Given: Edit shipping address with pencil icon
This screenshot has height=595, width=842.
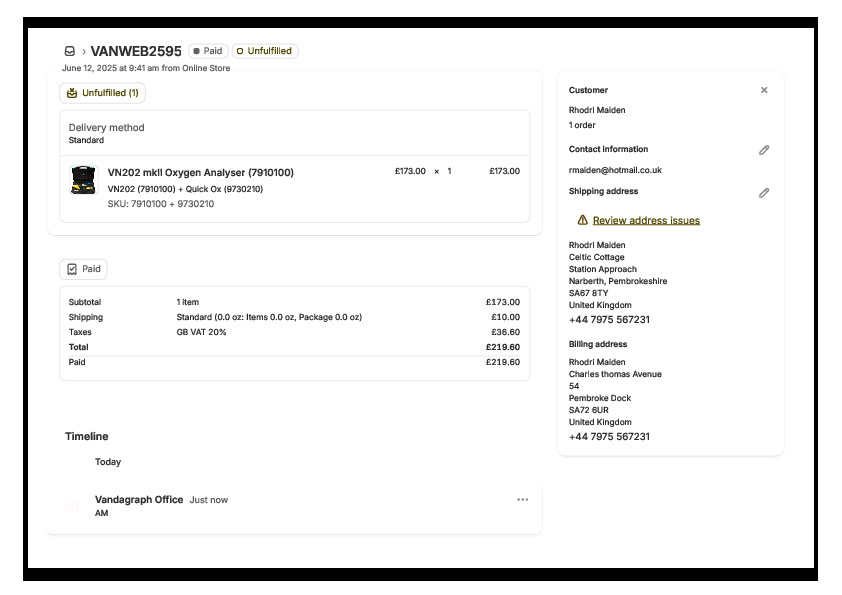Looking at the screenshot, I should click(x=764, y=192).
